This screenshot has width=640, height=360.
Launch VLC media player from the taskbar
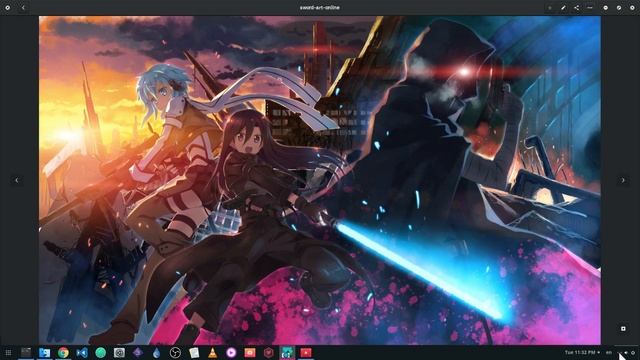(212, 352)
